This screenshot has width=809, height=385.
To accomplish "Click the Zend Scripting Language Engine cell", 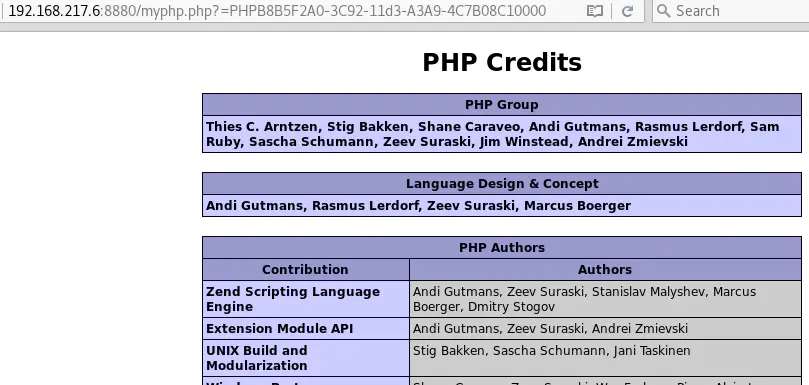I will (305, 299).
